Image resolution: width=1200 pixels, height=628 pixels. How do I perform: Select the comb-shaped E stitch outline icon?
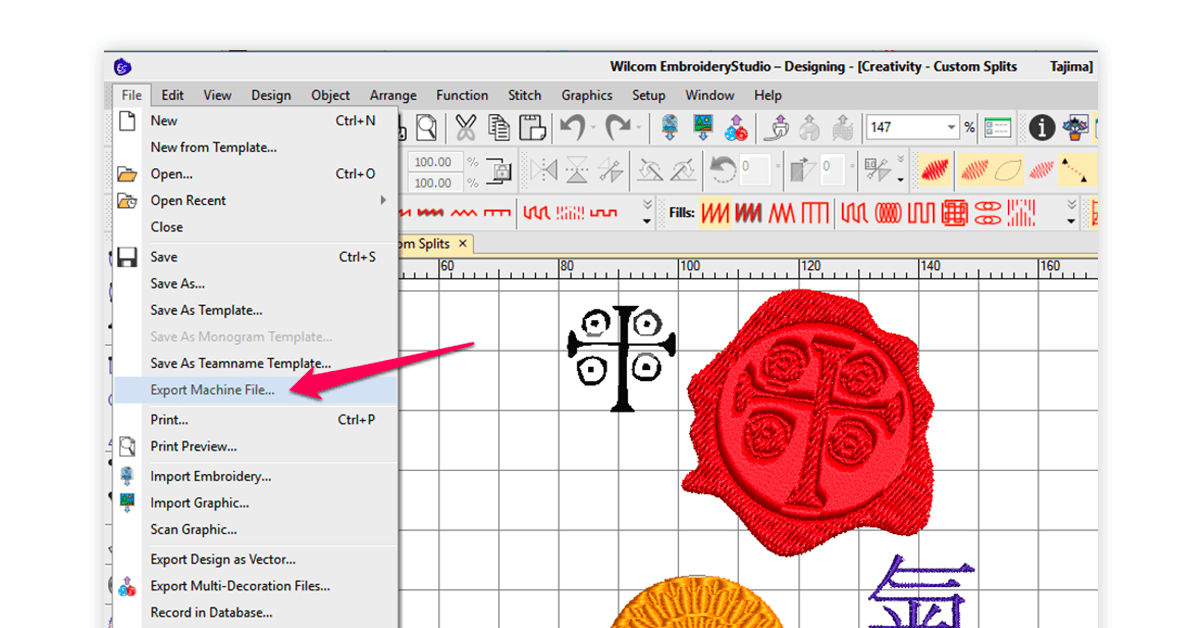(x=497, y=213)
